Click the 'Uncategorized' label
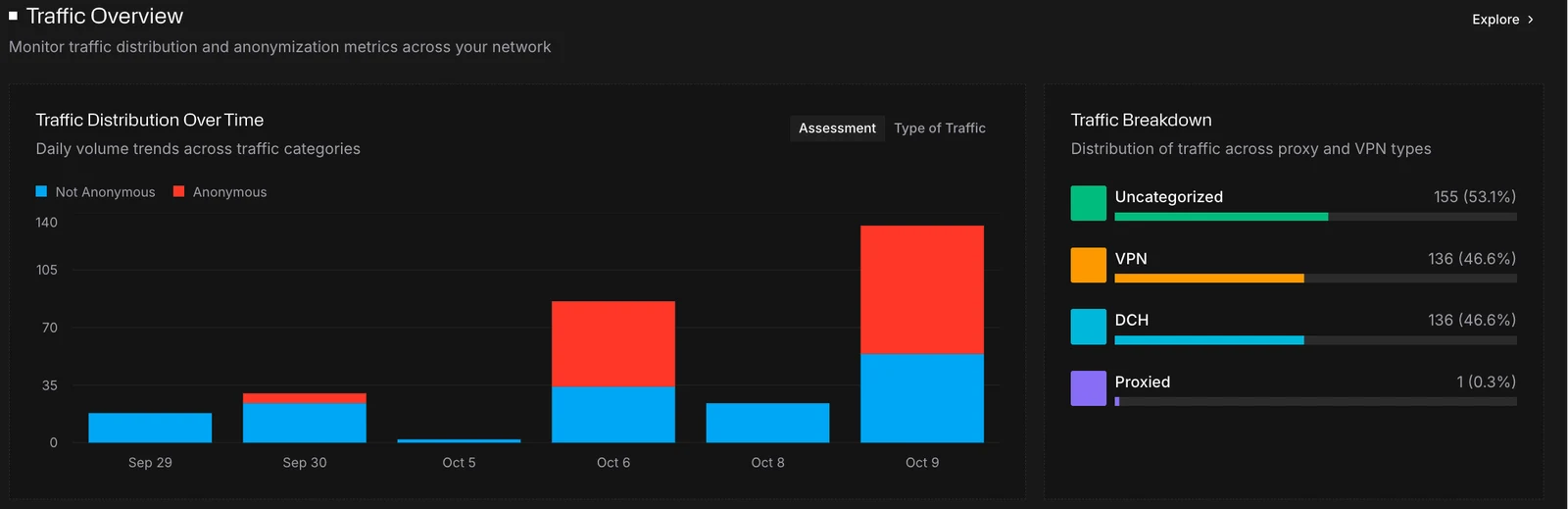The width and height of the screenshot is (1568, 509). tap(1169, 197)
